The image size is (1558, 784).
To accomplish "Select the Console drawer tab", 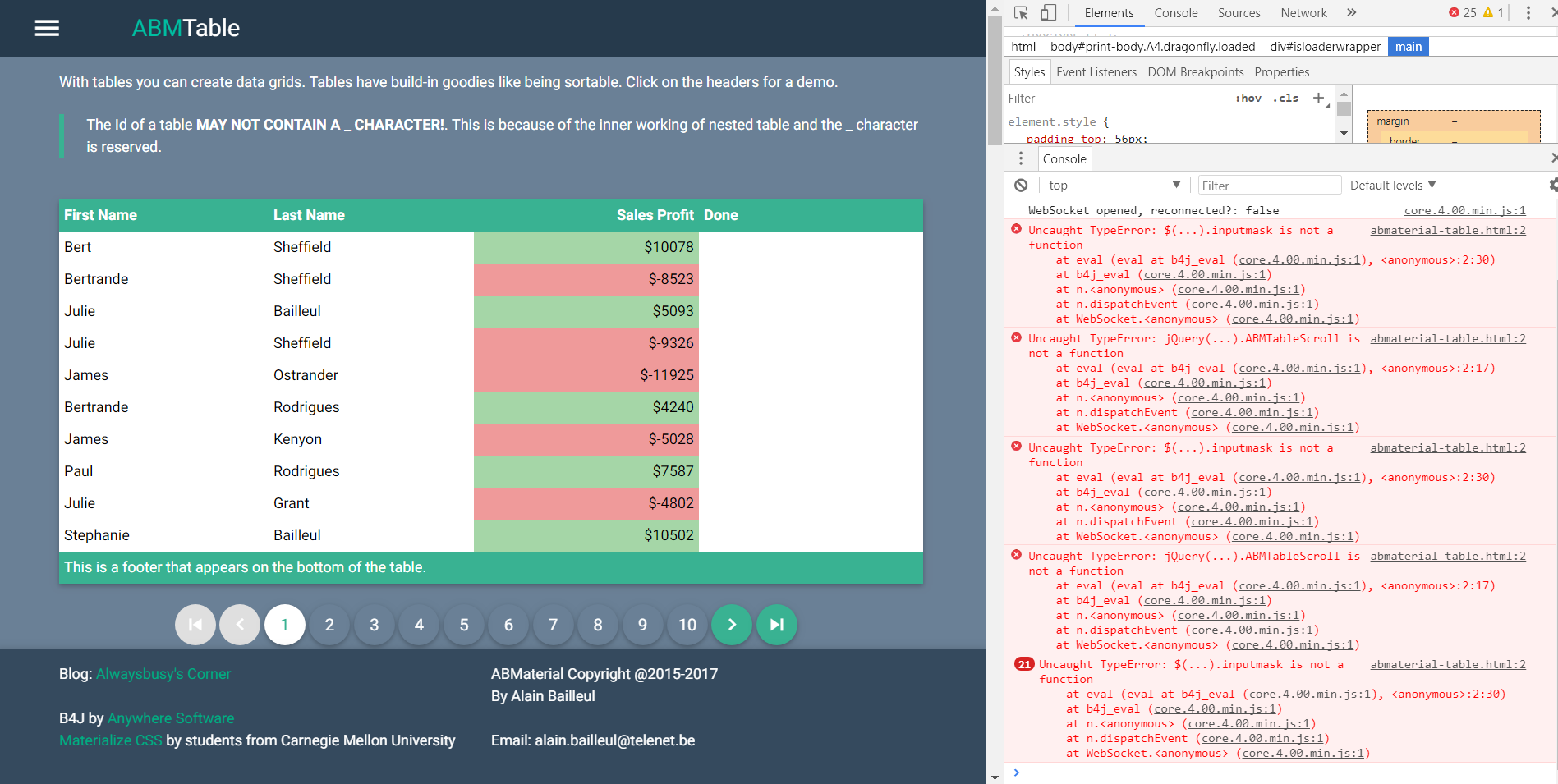I will tap(1064, 159).
